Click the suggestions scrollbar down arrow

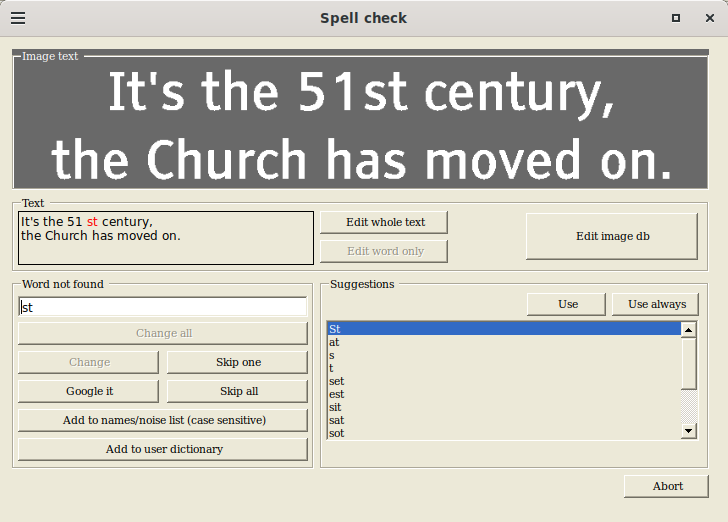point(689,431)
